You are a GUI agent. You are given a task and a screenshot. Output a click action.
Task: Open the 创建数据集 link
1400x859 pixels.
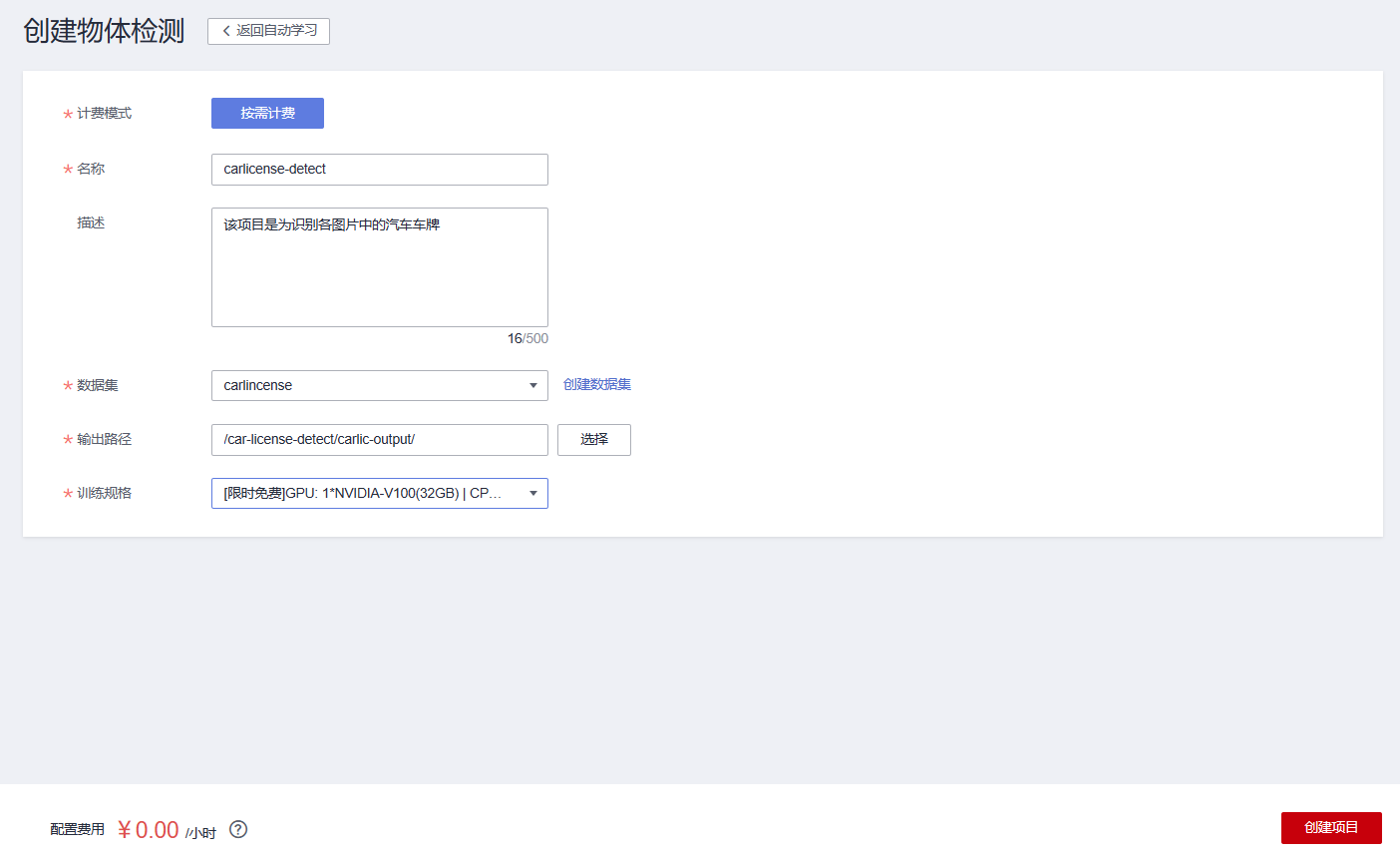(597, 385)
